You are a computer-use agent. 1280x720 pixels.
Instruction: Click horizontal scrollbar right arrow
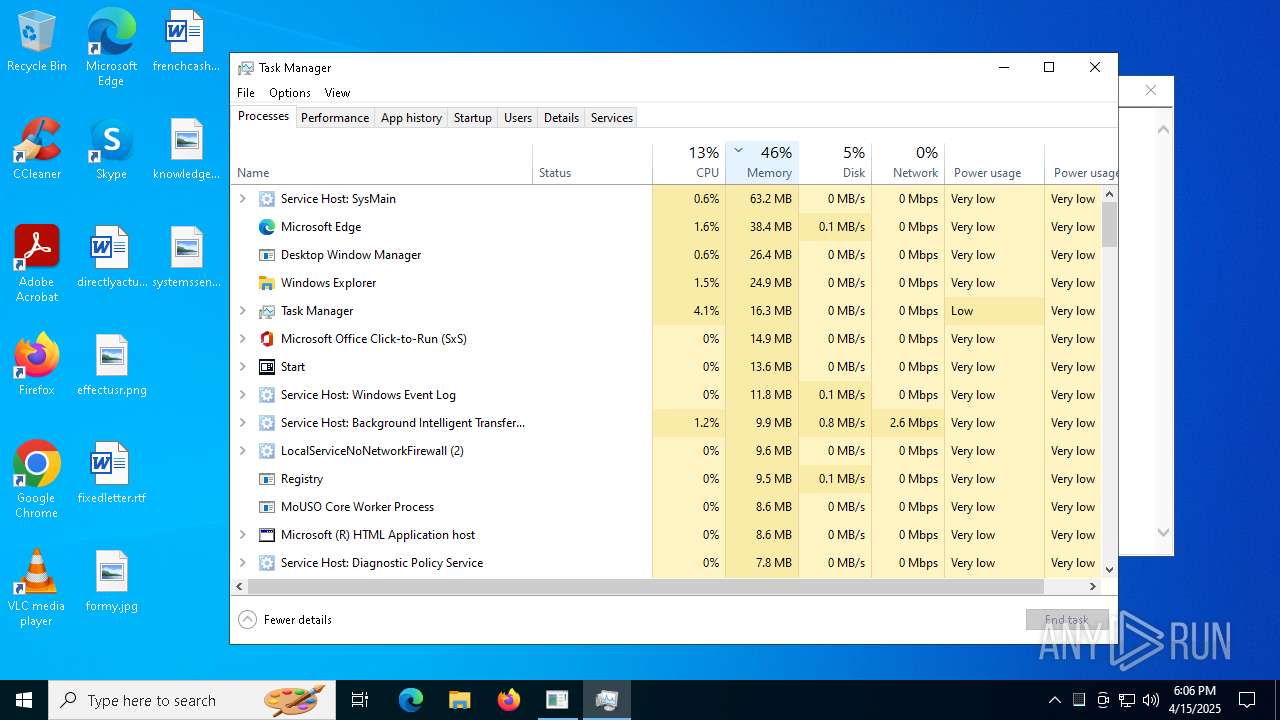(1093, 587)
